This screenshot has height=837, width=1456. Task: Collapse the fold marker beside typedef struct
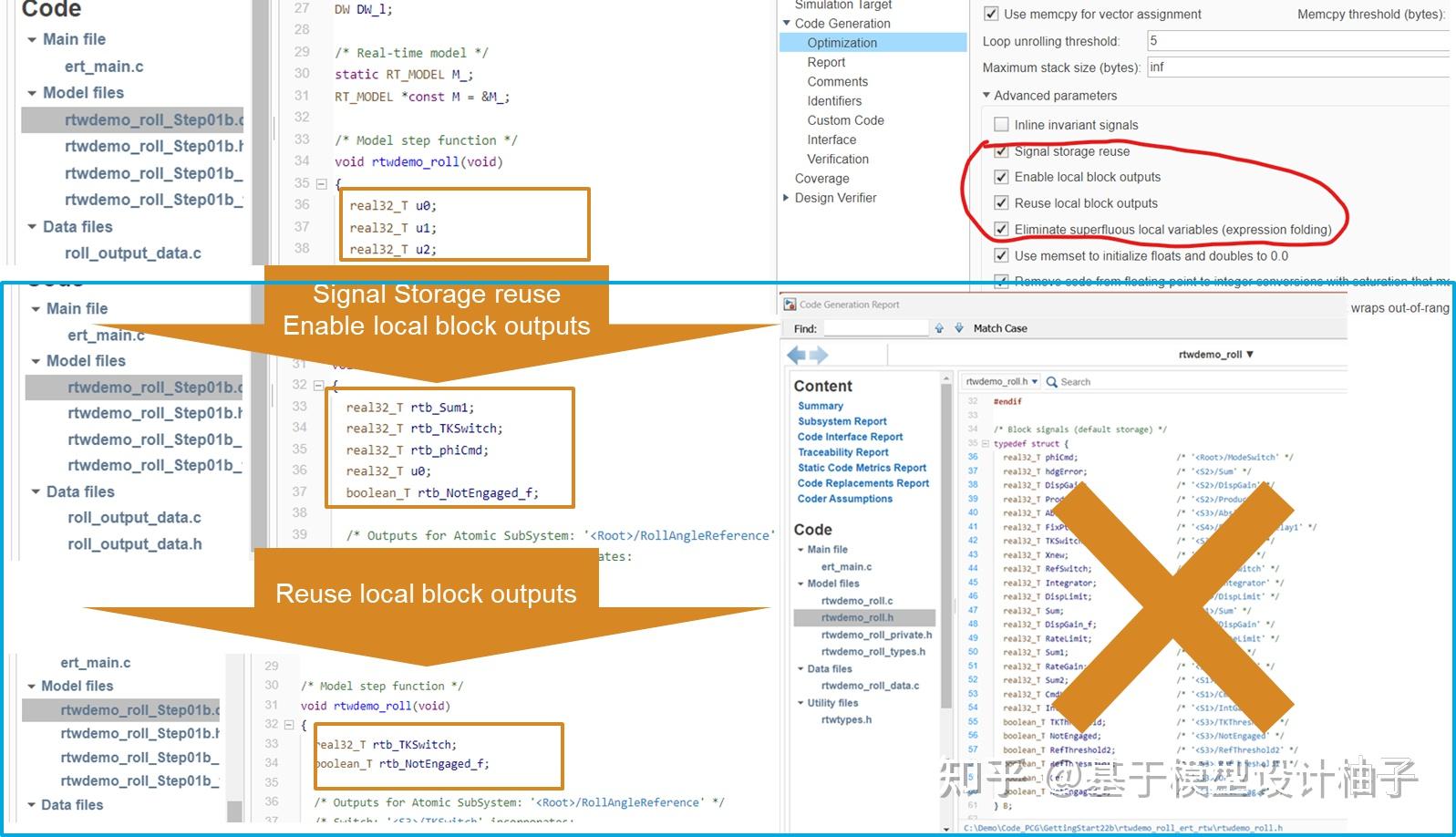click(985, 444)
